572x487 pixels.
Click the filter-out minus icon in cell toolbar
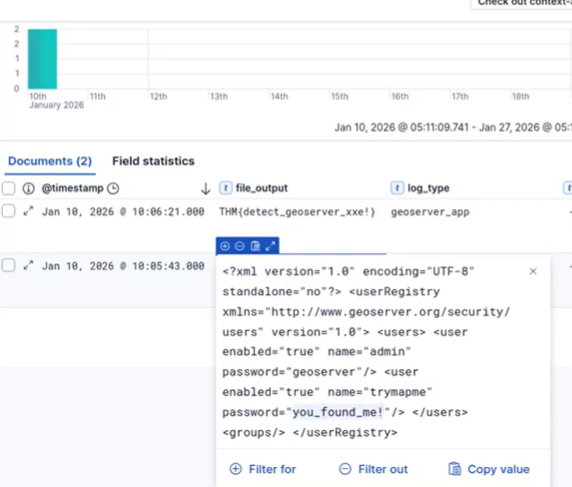tap(240, 246)
